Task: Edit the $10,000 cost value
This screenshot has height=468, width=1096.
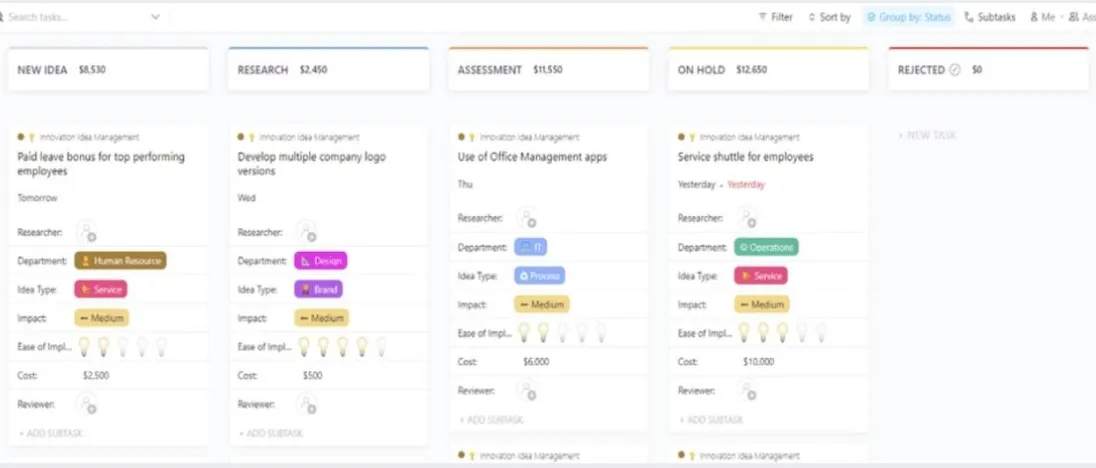Action: (758, 362)
